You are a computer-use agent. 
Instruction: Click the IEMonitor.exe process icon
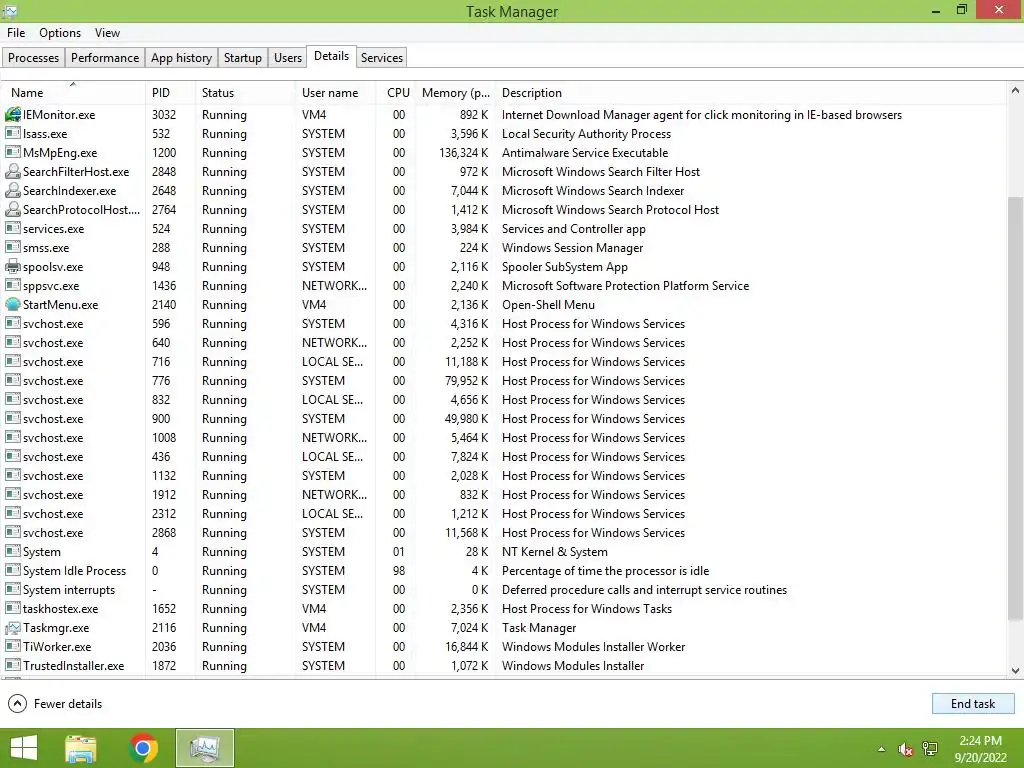click(x=12, y=114)
